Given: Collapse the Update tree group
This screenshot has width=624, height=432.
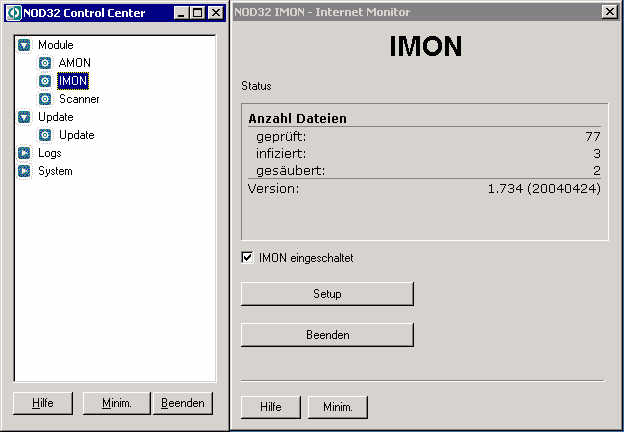Looking at the screenshot, I should (x=24, y=117).
